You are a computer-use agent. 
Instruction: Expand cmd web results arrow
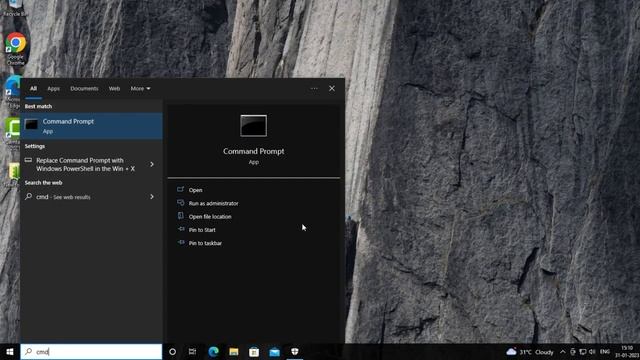(x=152, y=197)
